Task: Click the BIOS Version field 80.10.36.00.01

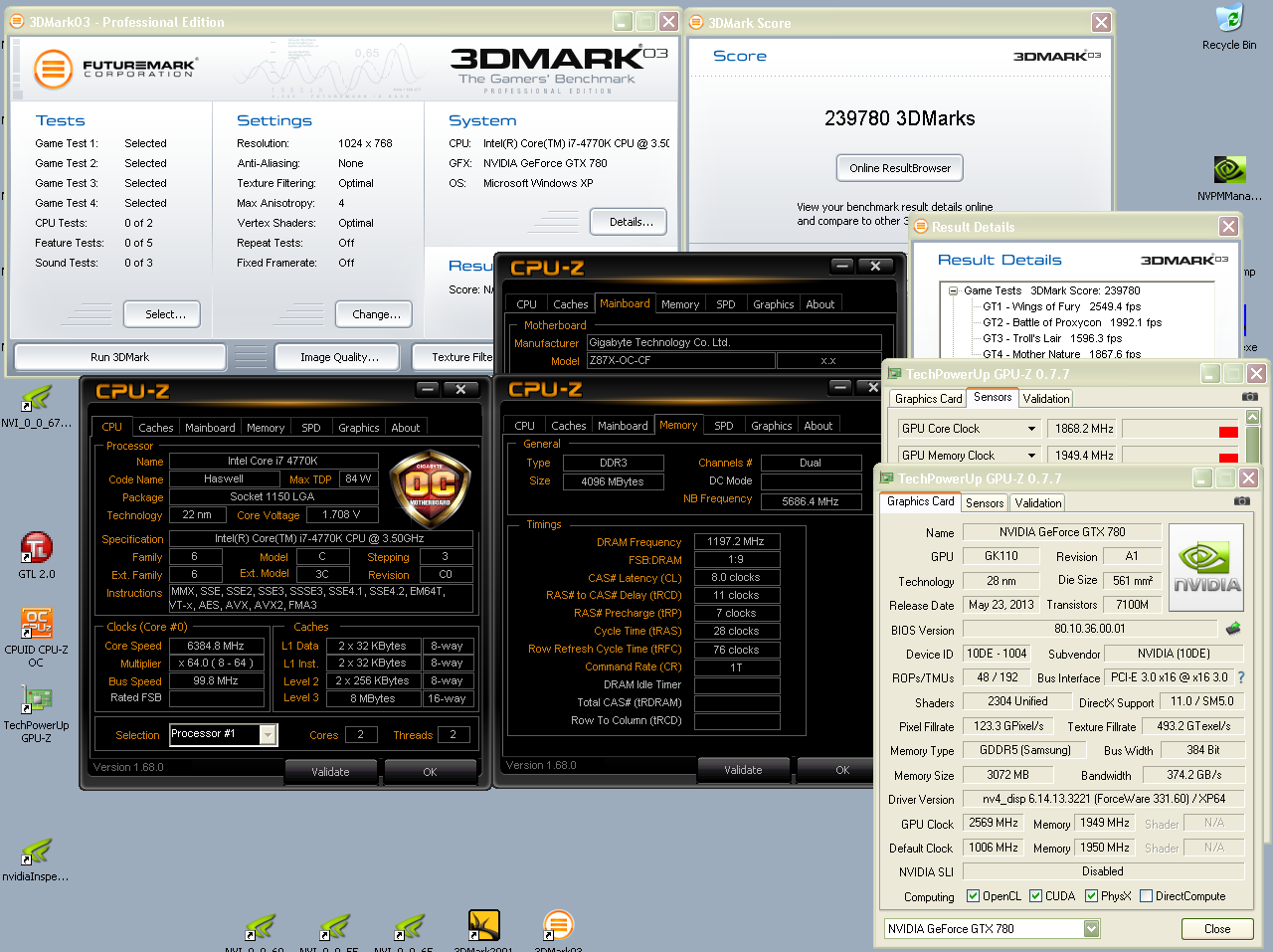Action: point(1090,629)
